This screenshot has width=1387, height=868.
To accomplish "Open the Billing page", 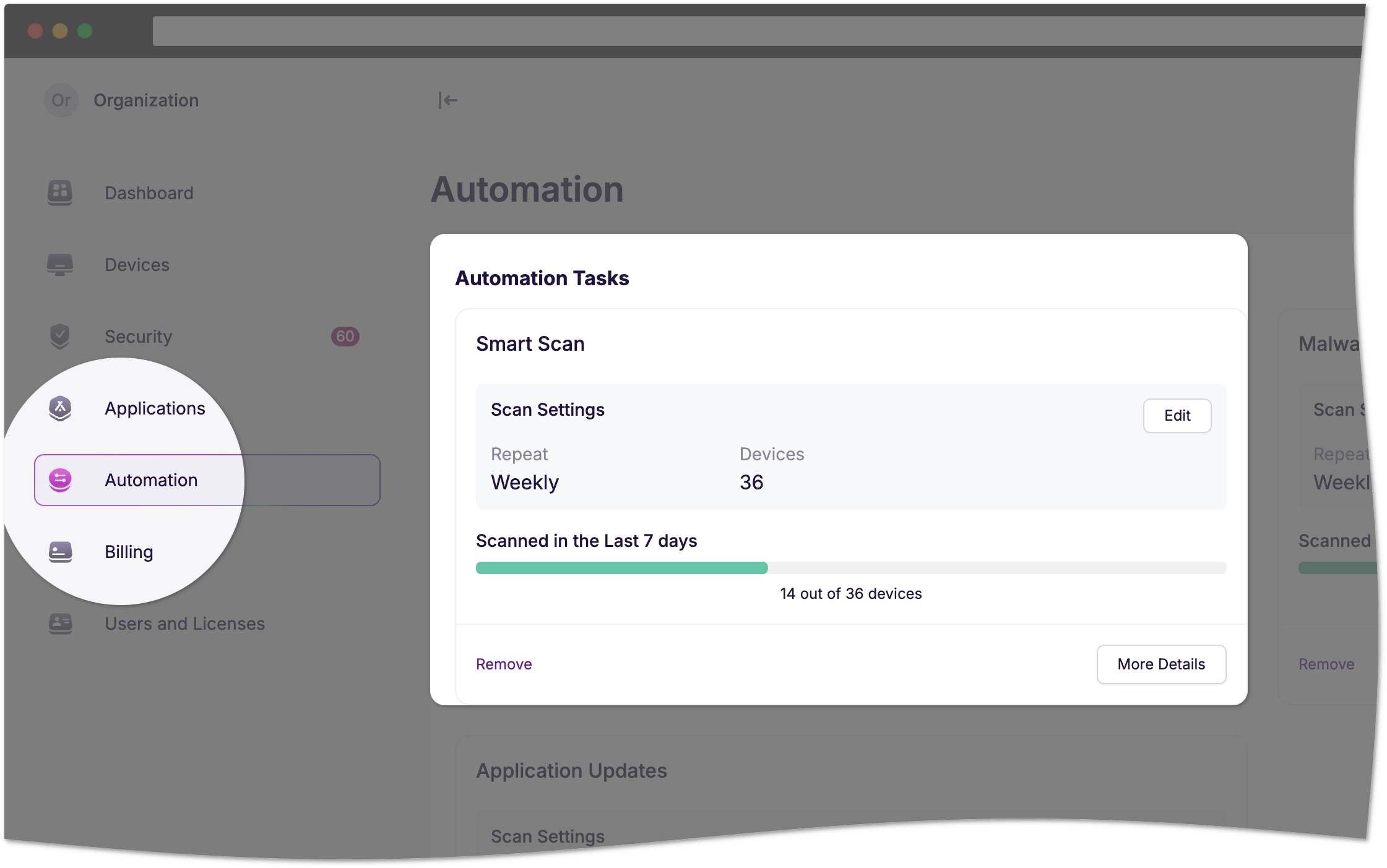I will point(207,552).
